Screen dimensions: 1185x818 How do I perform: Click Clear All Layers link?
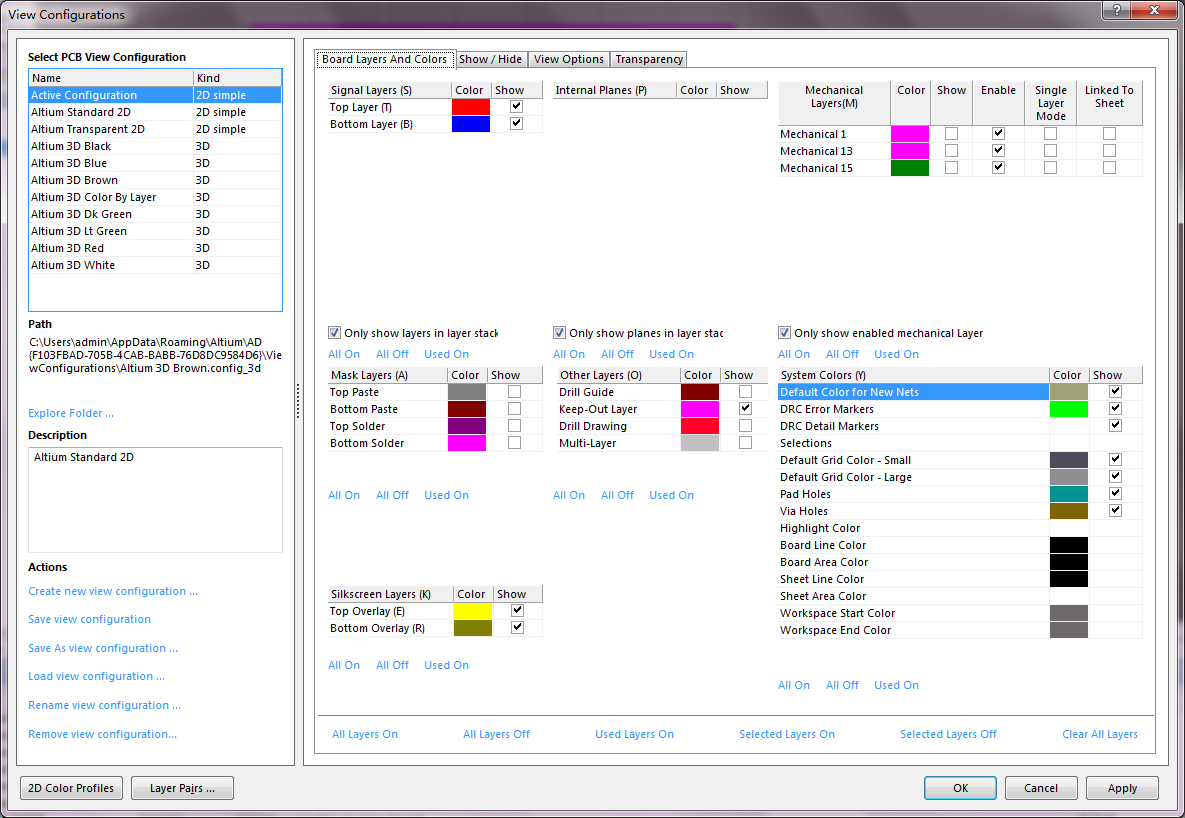(1100, 734)
